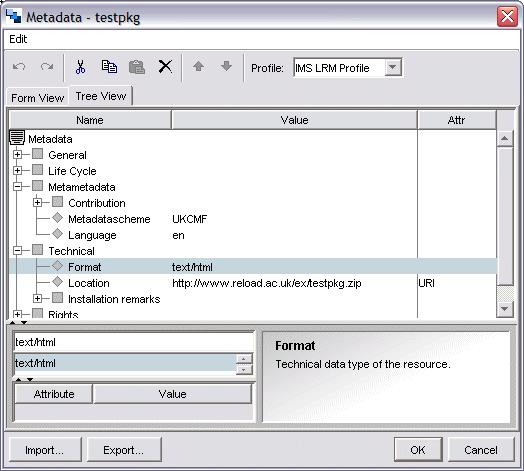524x471 pixels.
Task: Collapse the Metametadata node
Action: (17, 187)
